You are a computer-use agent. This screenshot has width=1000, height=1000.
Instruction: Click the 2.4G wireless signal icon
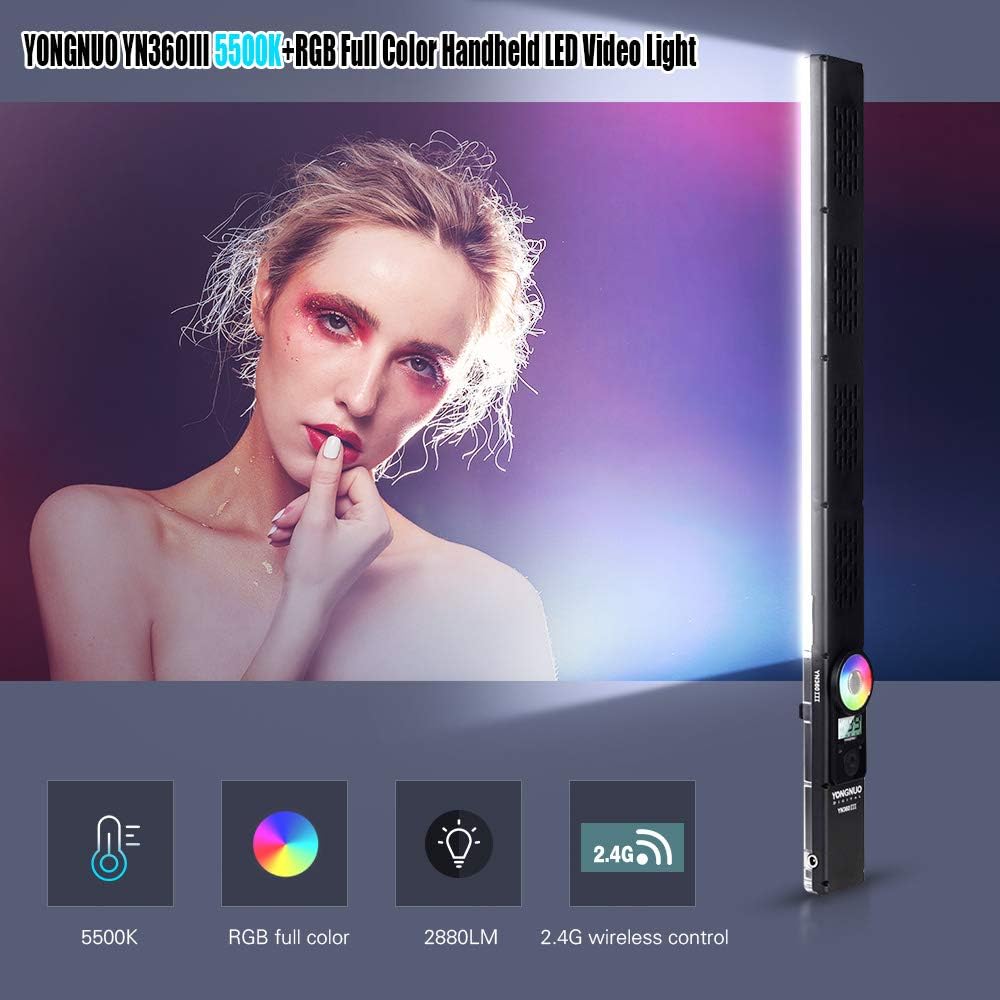(632, 847)
